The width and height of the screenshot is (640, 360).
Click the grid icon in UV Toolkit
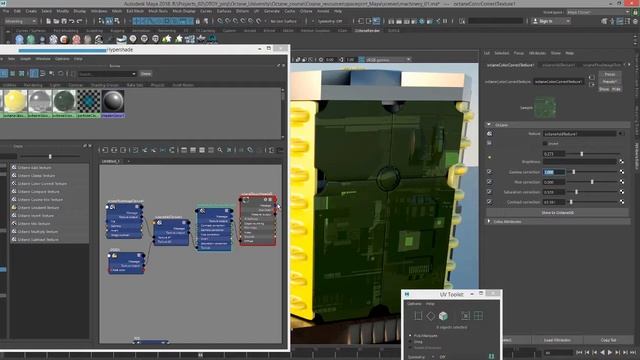pos(478,316)
